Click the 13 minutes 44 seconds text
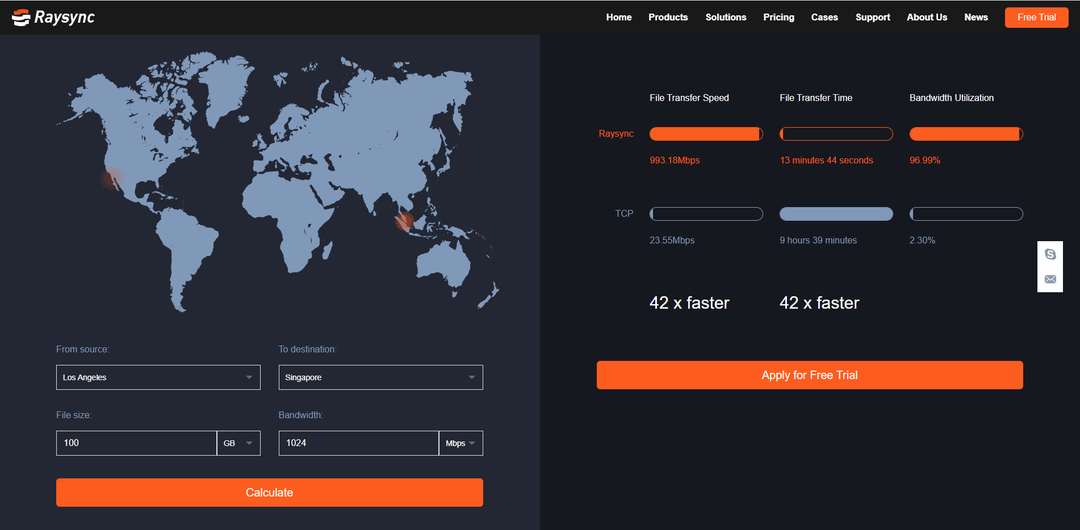Screen dimensions: 1080x530 pyautogui.click(x=826, y=161)
